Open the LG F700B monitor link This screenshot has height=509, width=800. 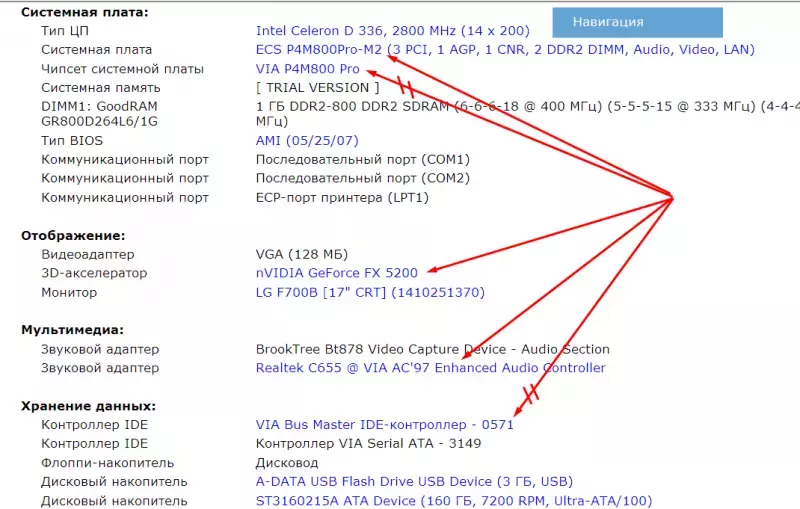pyautogui.click(x=370, y=292)
